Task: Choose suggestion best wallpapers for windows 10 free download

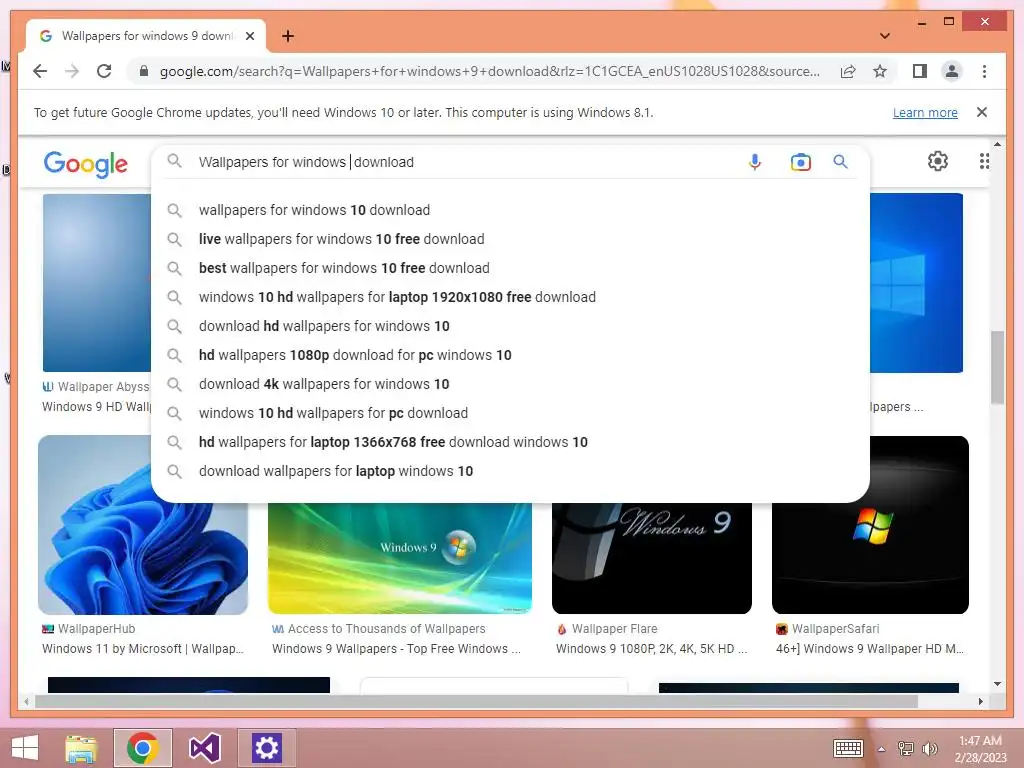Action: click(x=344, y=268)
